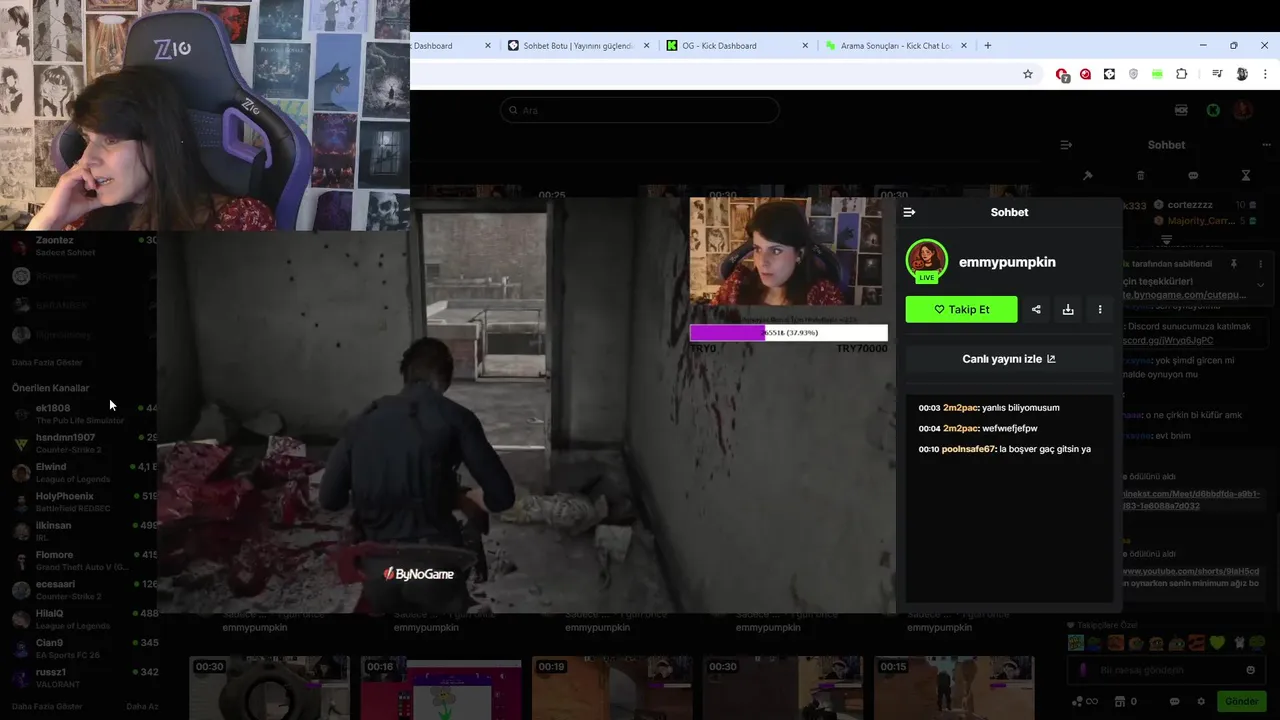Image resolution: width=1280 pixels, height=720 pixels.
Task: Open the 00:18 clip thumbnail
Action: [441, 688]
